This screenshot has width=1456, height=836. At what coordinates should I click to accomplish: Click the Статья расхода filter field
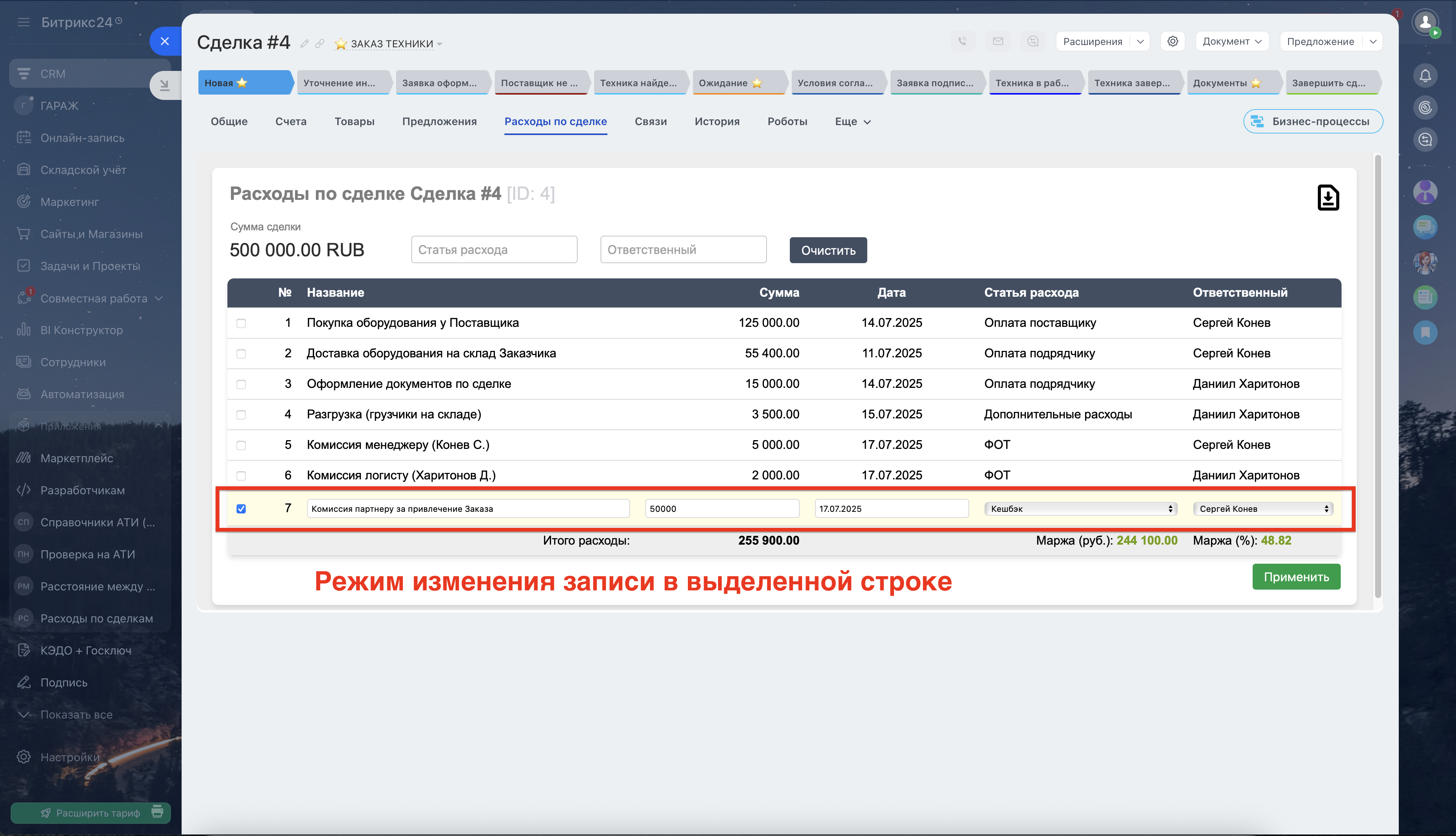tap(494, 250)
